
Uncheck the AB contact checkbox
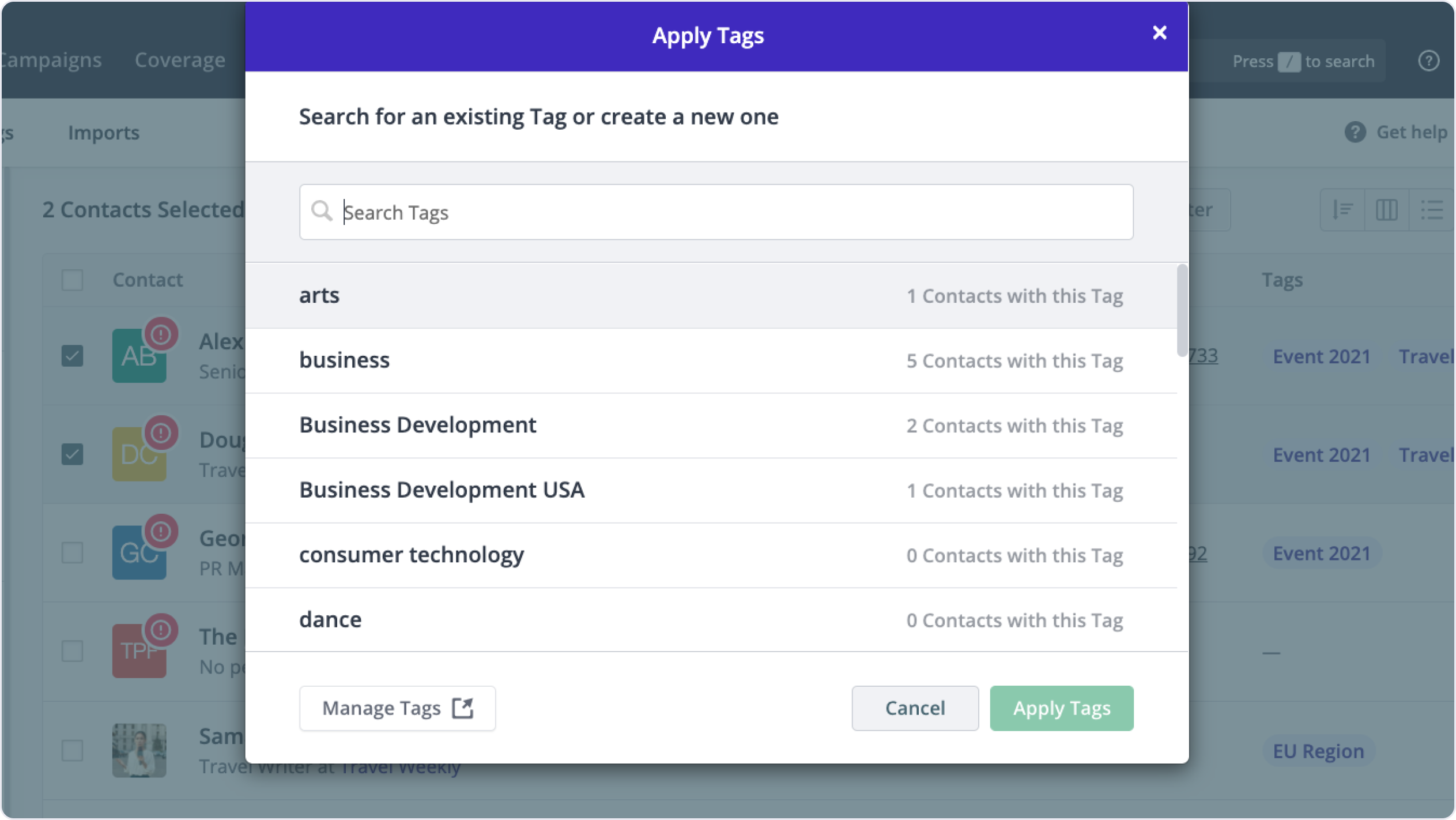[72, 356]
